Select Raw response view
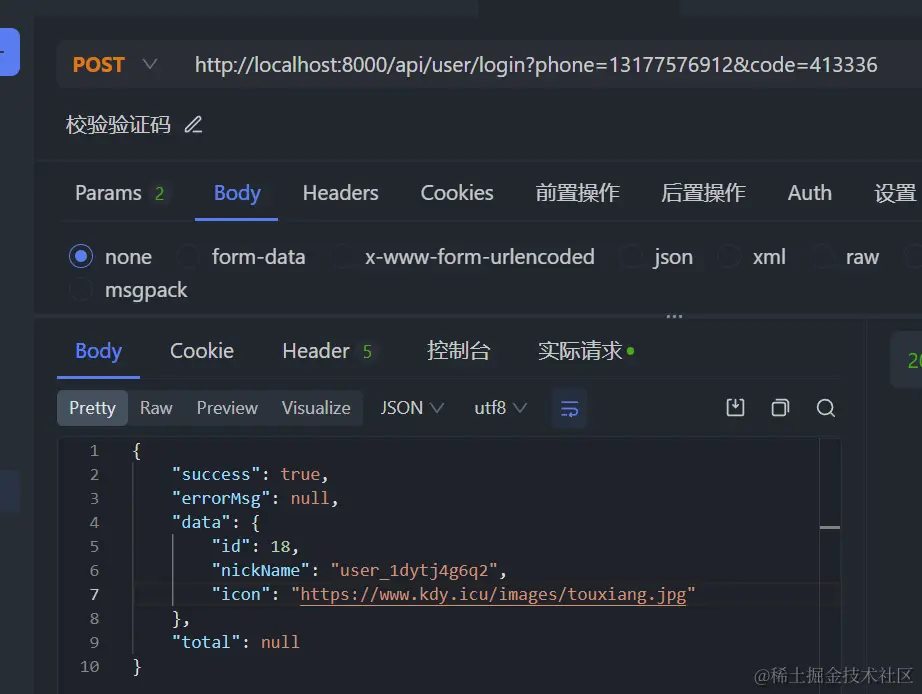This screenshot has width=922, height=694. (156, 408)
